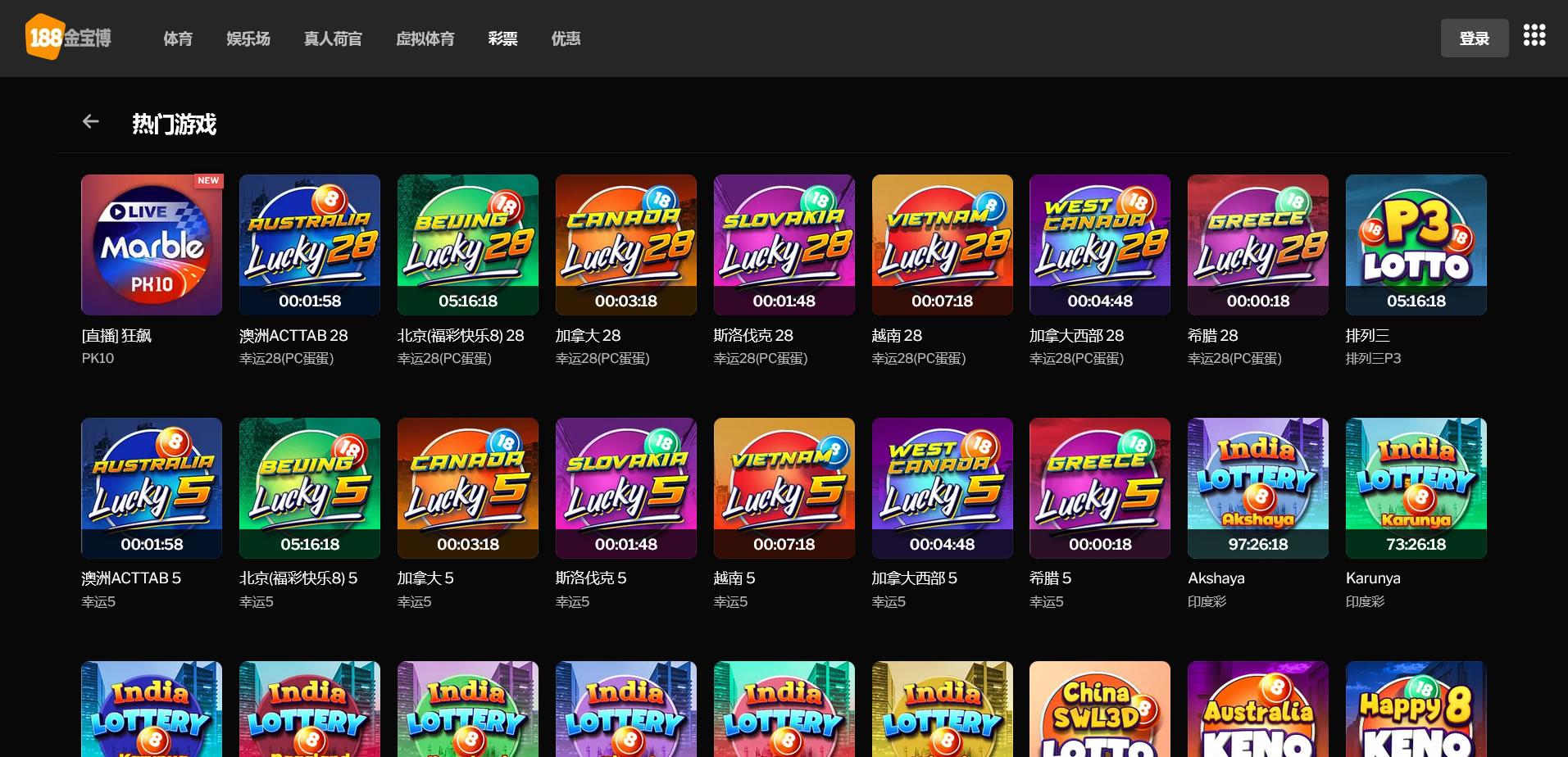Open Vietnam Lucky 28 game tile
Screen dimensions: 1568x757
pyautogui.click(x=943, y=245)
